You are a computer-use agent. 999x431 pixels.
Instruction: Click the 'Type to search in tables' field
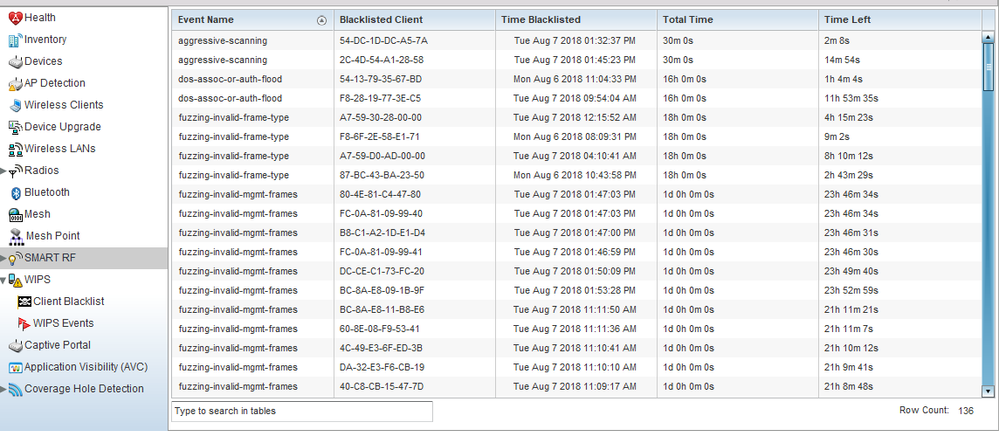302,411
